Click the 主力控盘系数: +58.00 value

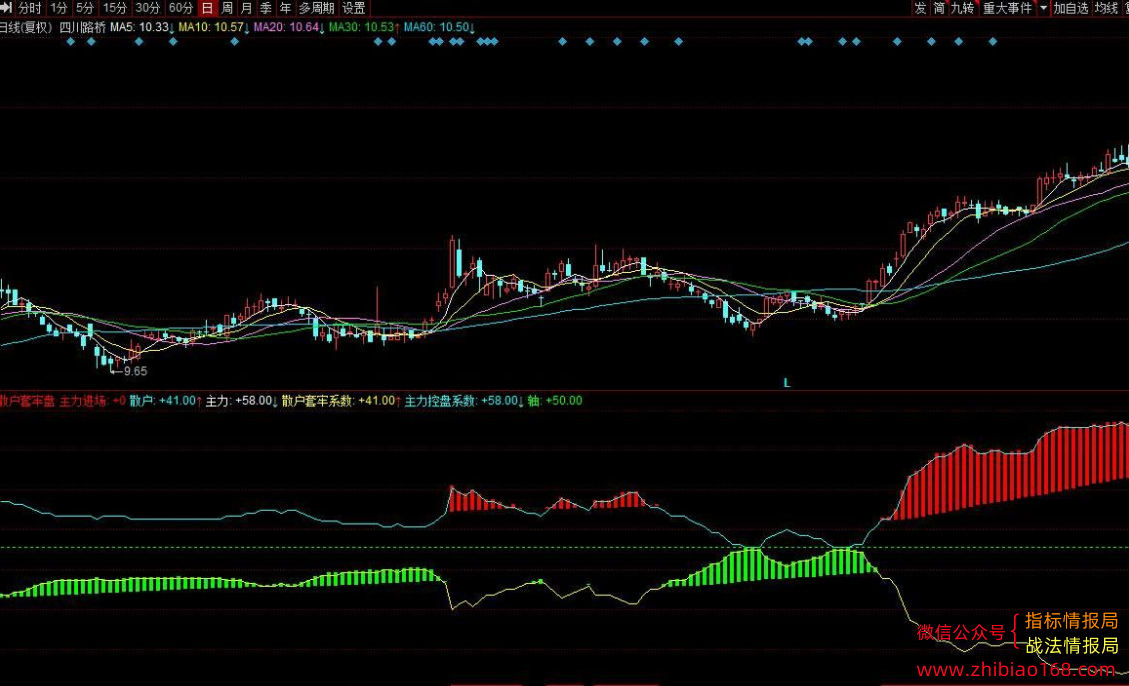pyautogui.click(x=464, y=401)
